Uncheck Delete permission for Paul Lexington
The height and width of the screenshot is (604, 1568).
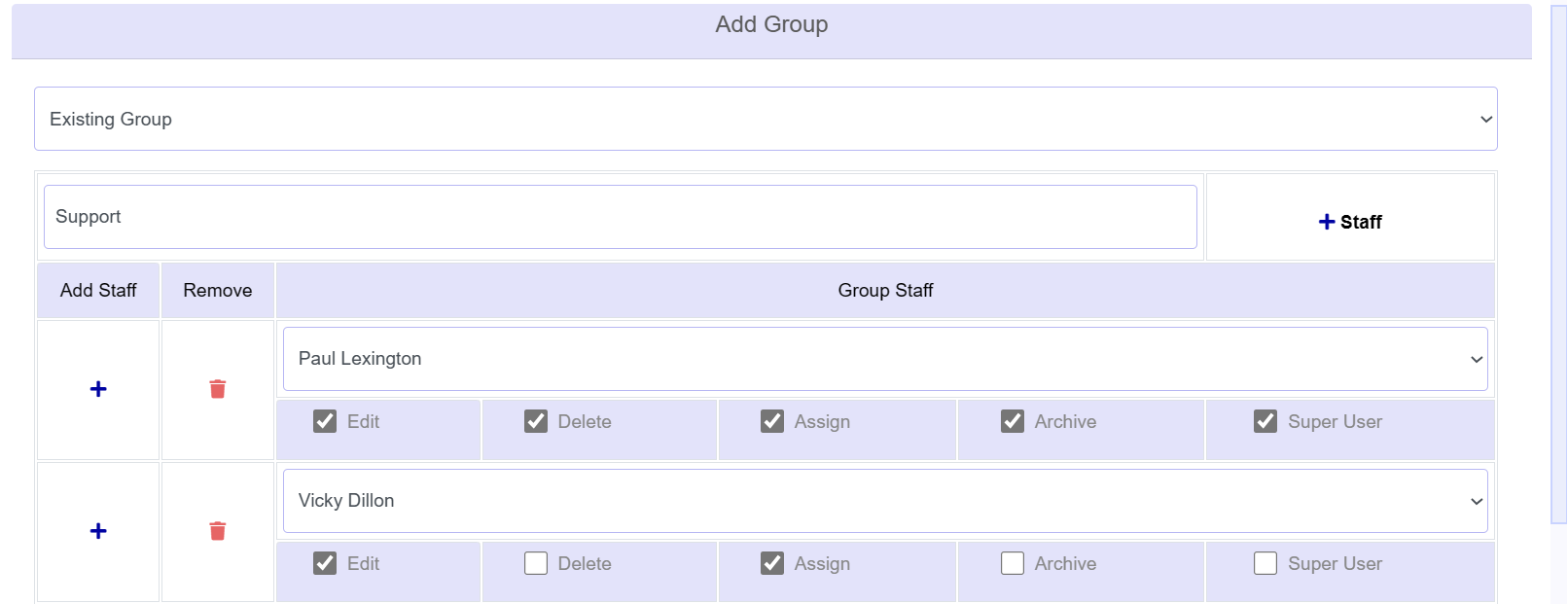(x=536, y=421)
